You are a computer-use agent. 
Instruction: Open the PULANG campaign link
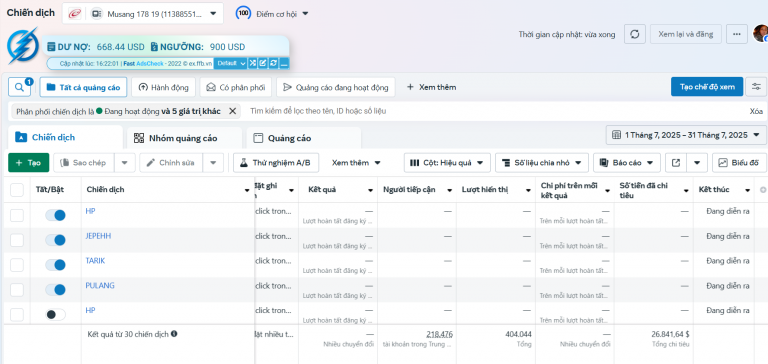coord(100,285)
